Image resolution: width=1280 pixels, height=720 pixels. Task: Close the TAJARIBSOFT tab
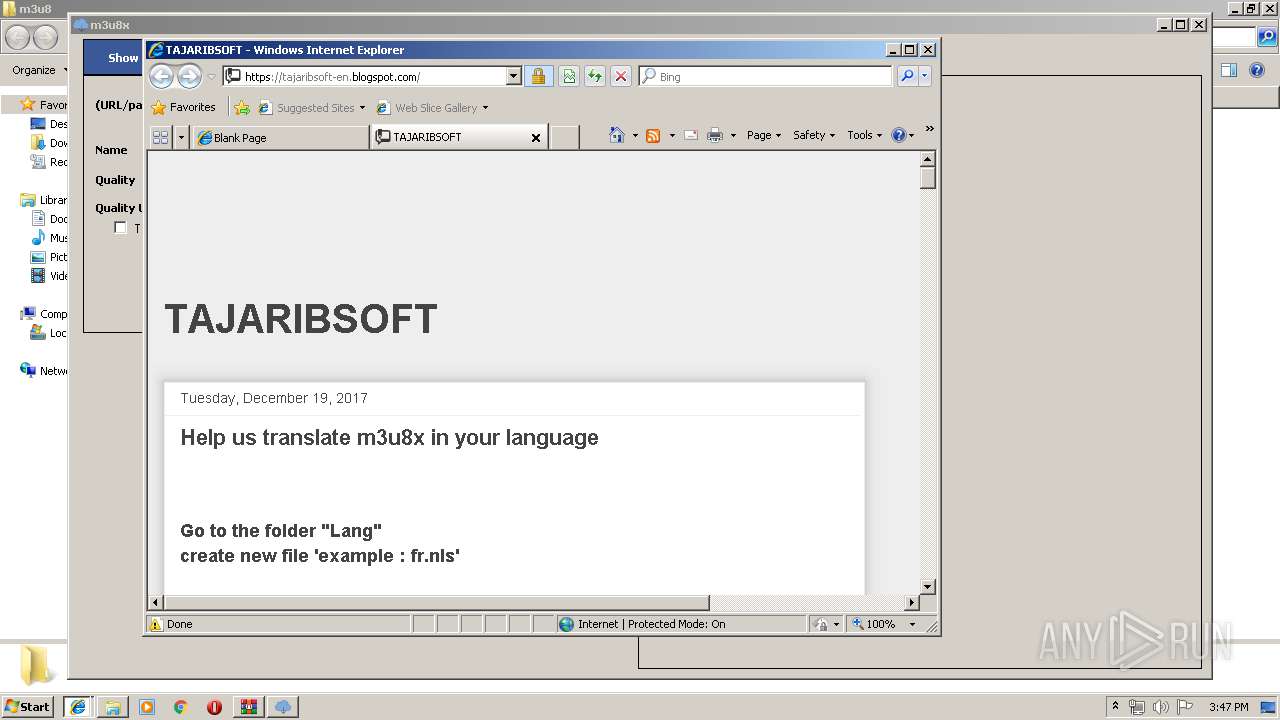coord(536,138)
